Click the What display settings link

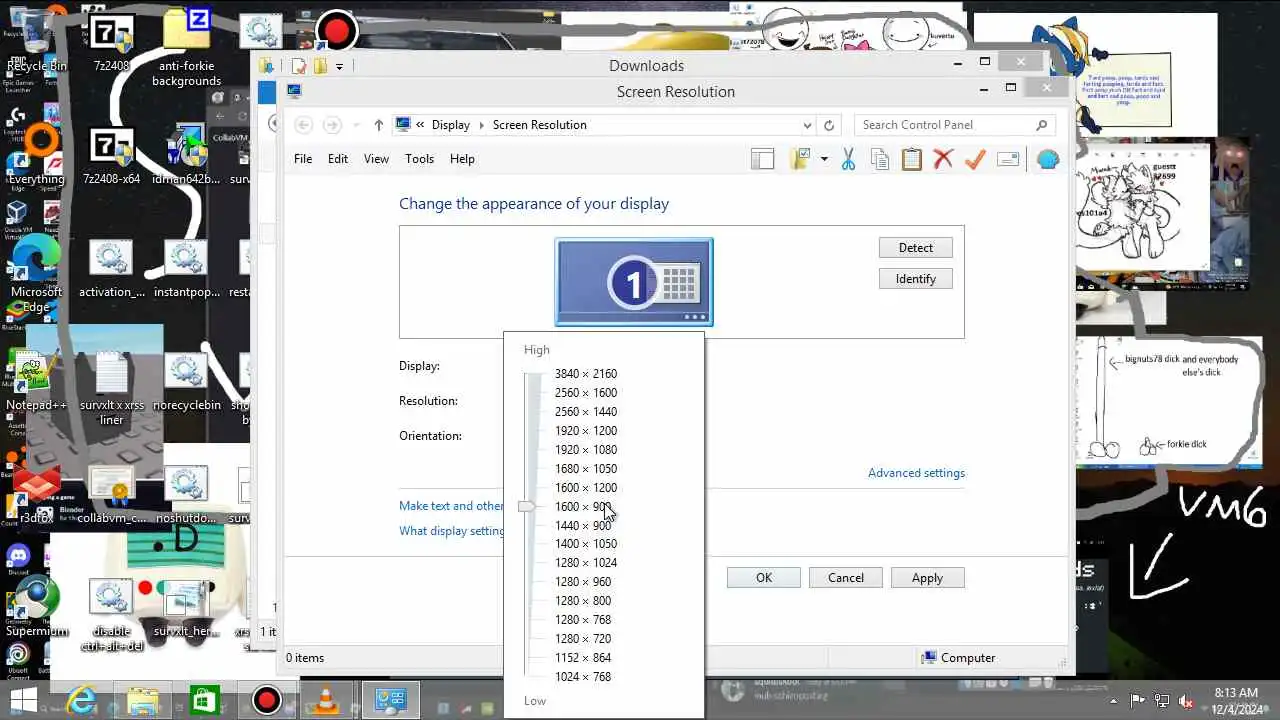pyautogui.click(x=451, y=531)
